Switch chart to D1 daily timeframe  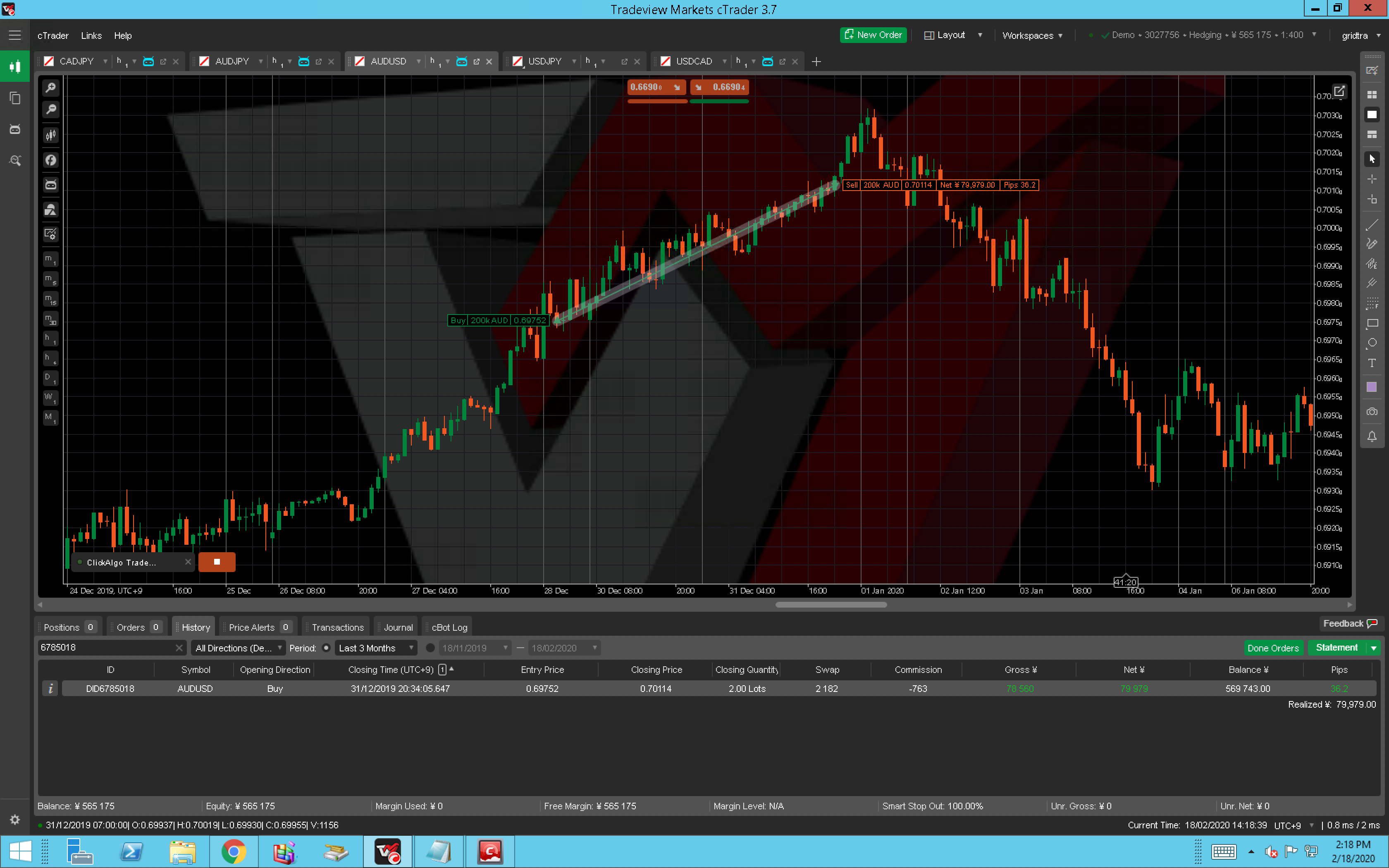tap(50, 378)
